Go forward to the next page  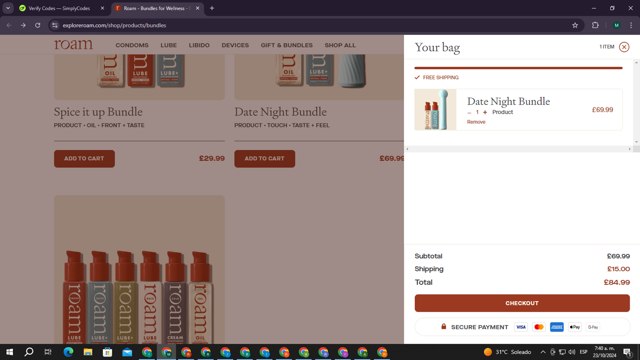tap(23, 25)
